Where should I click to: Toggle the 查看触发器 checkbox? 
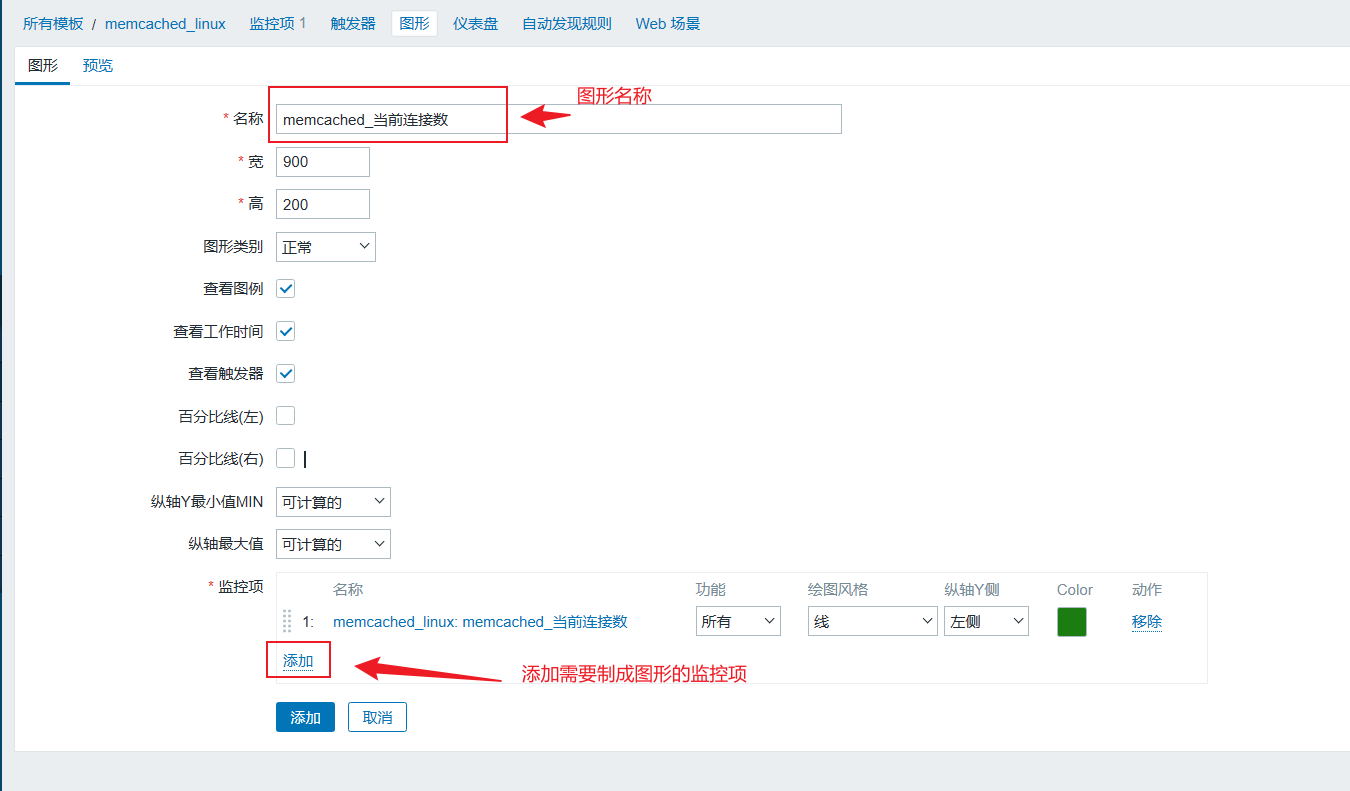tap(286, 373)
